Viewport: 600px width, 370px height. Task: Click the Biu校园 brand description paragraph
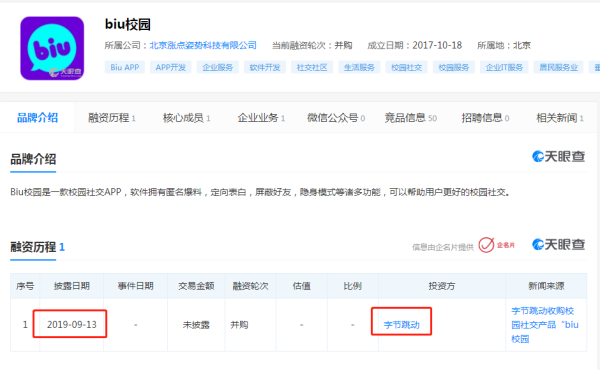pyautogui.click(x=260, y=192)
